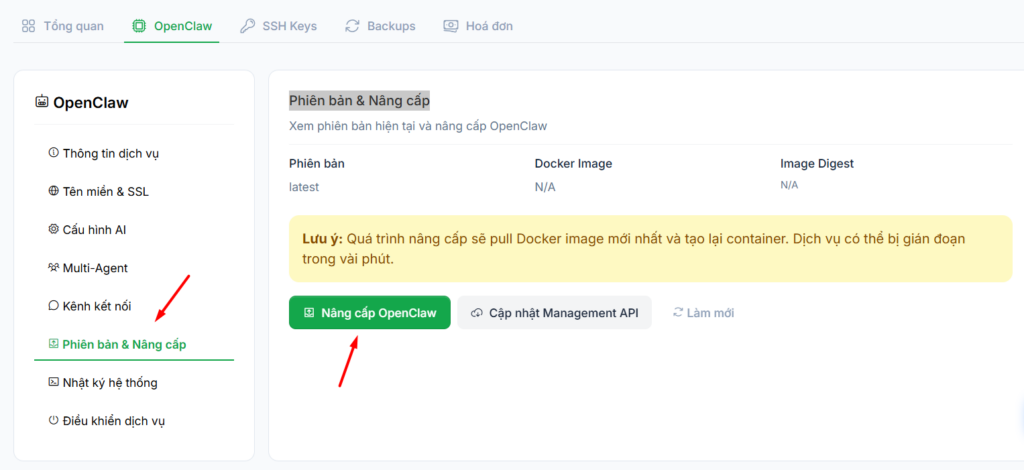Click upgrade icon of Phiên bản & Nâng cấp

(x=54, y=343)
